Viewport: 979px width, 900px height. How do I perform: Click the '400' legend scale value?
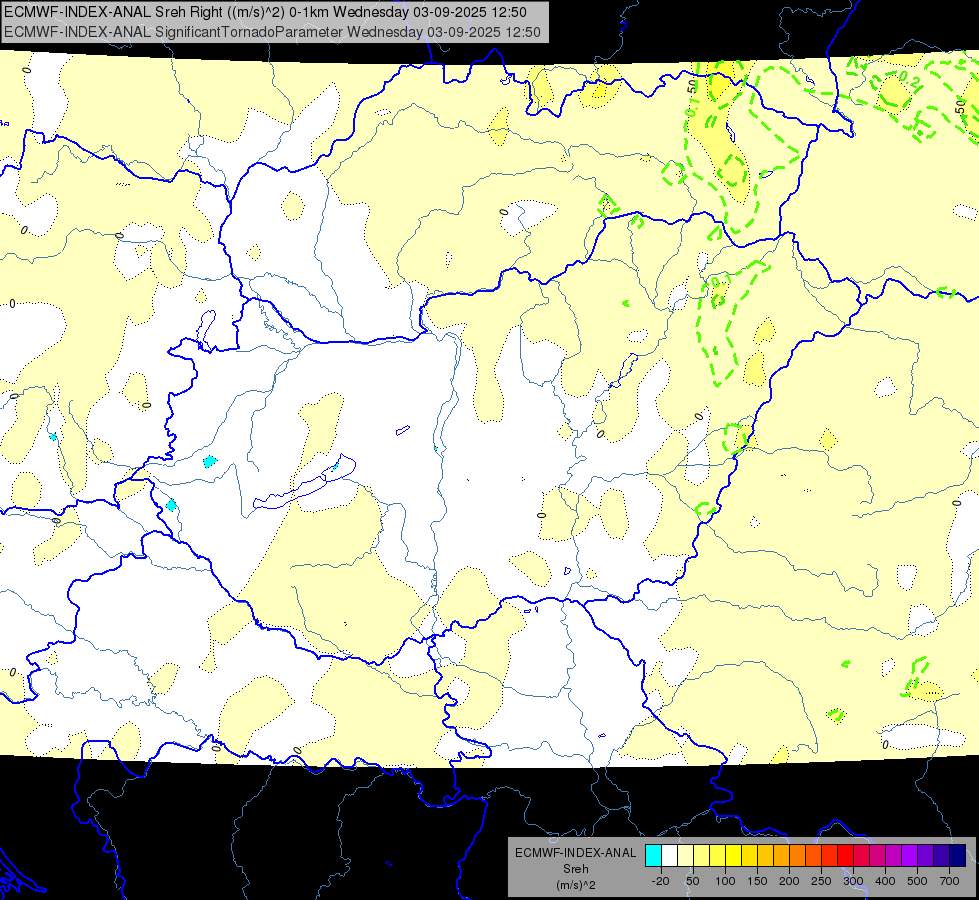[x=885, y=881]
